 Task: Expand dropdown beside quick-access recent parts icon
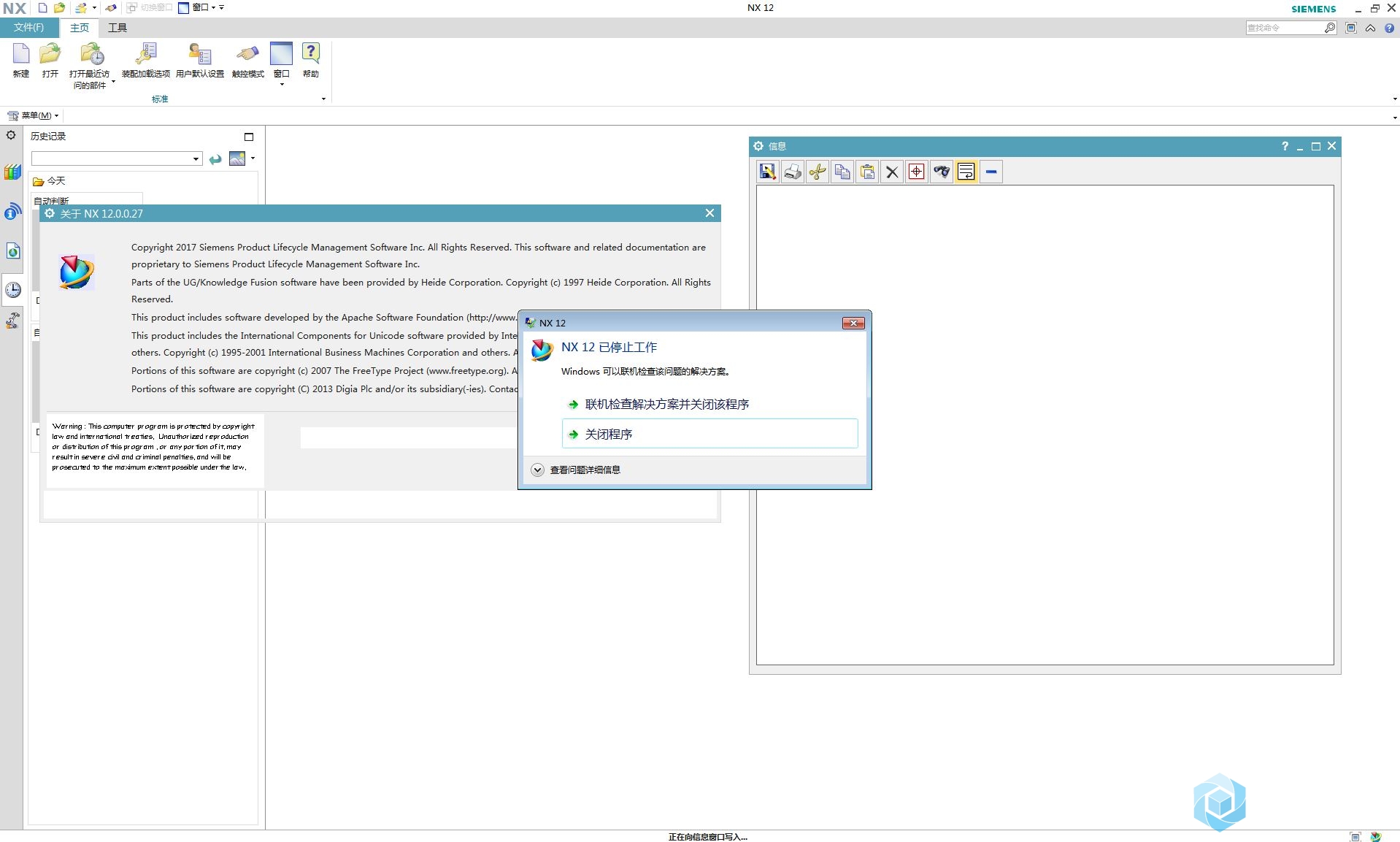pos(94,8)
